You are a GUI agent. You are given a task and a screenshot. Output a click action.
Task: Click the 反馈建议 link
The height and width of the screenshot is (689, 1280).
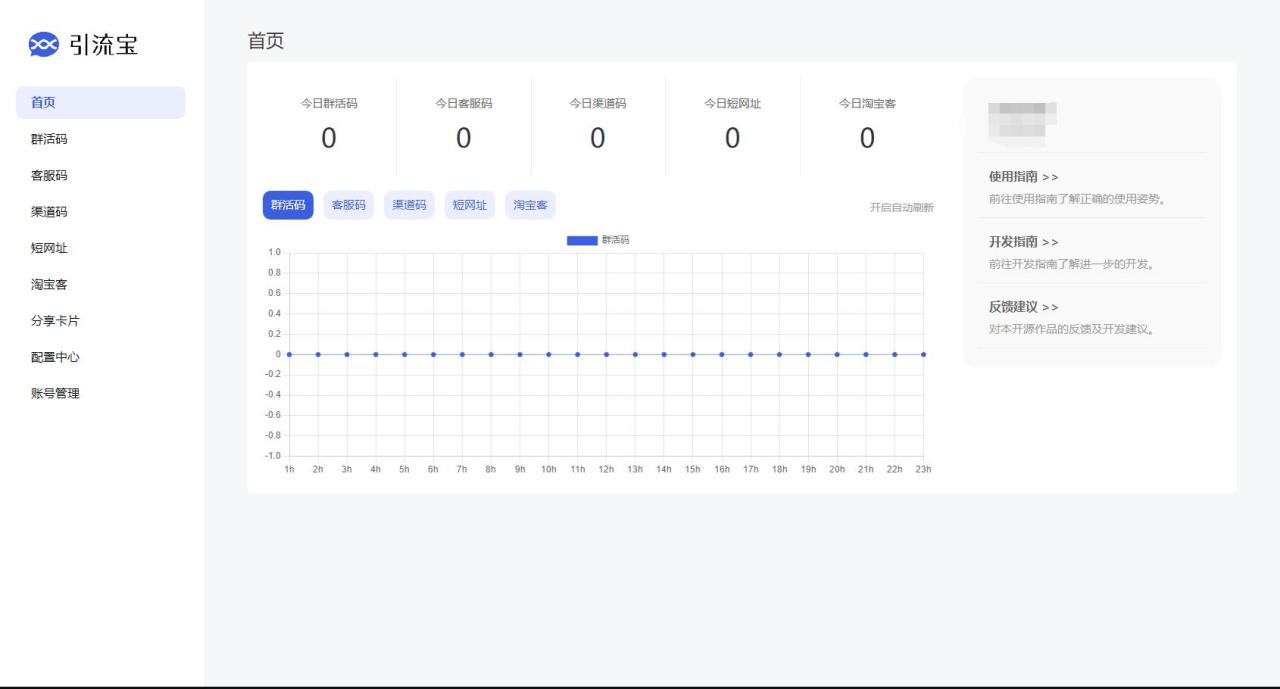pyautogui.click(x=1023, y=307)
